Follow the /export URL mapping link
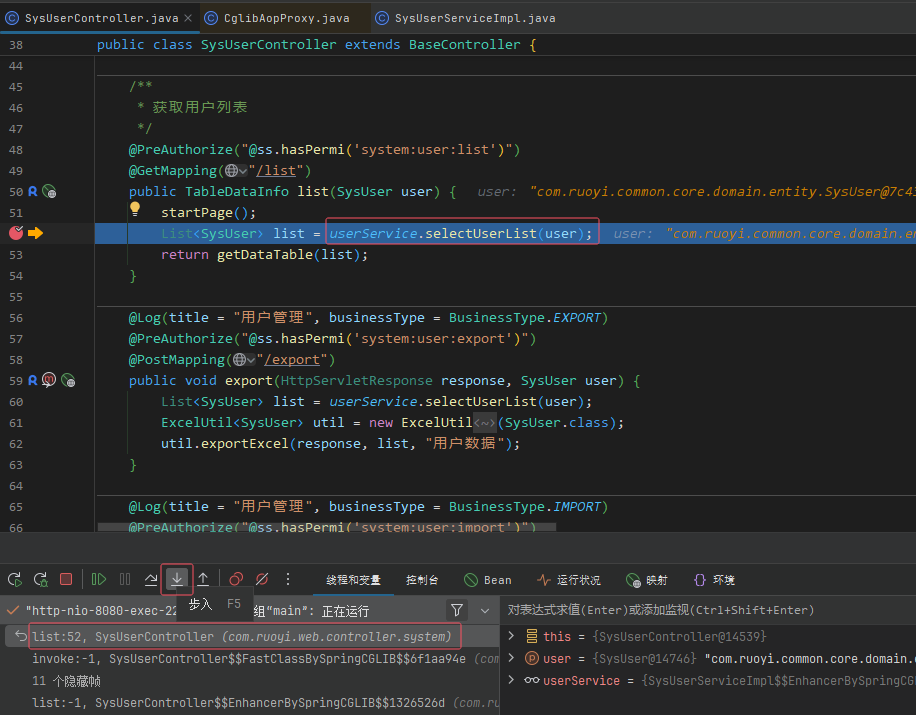Image resolution: width=916 pixels, height=715 pixels. [x=292, y=360]
